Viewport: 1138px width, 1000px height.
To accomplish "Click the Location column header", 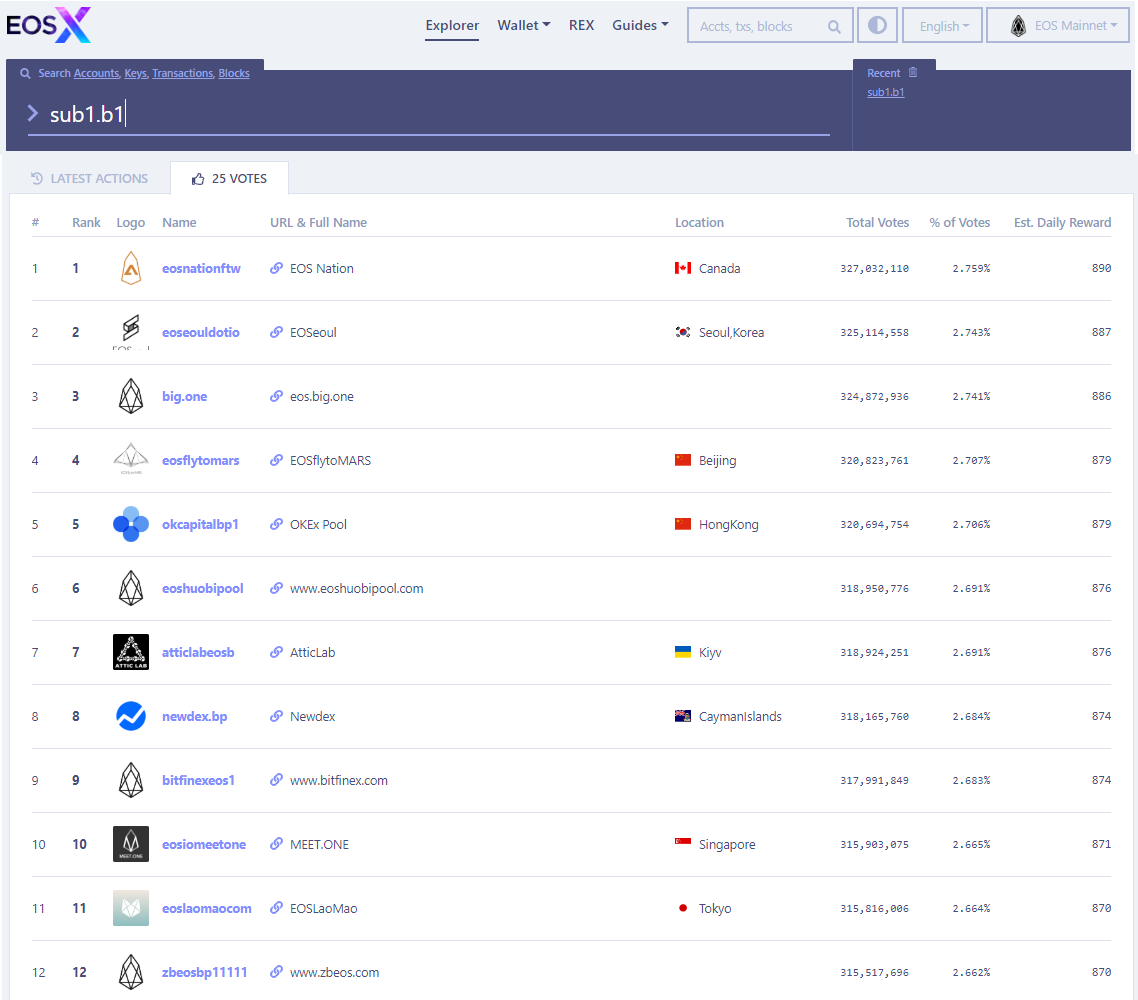I will click(699, 223).
